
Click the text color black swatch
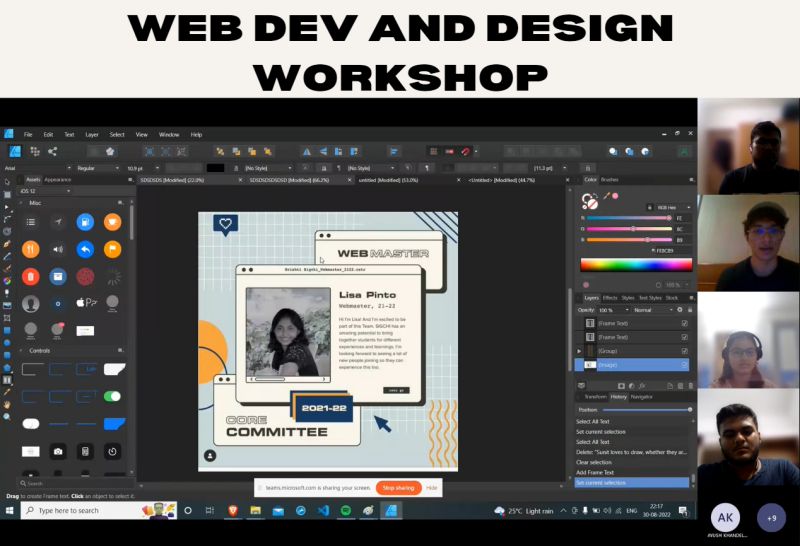[x=215, y=168]
